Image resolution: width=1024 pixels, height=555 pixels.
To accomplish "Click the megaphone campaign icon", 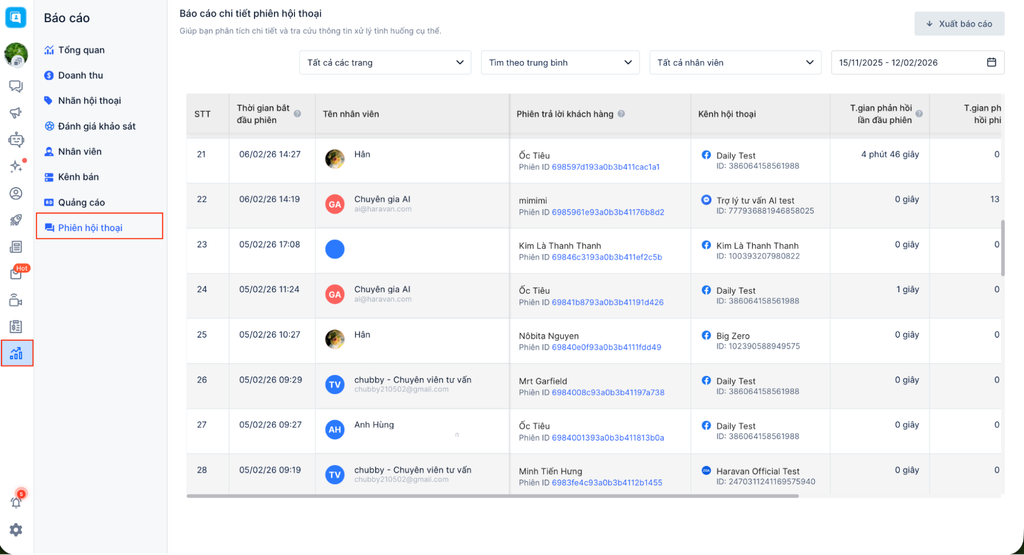I will pyautogui.click(x=16, y=113).
